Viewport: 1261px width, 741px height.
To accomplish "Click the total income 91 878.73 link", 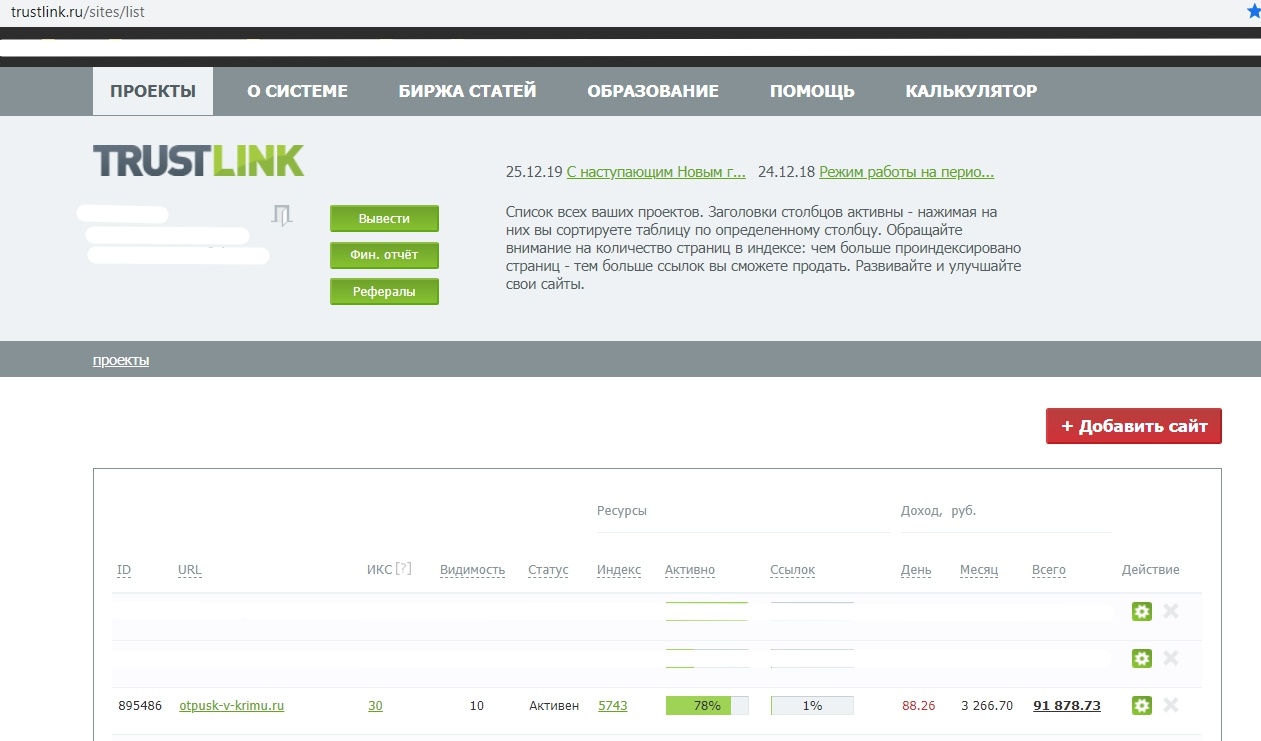I will coord(1067,706).
